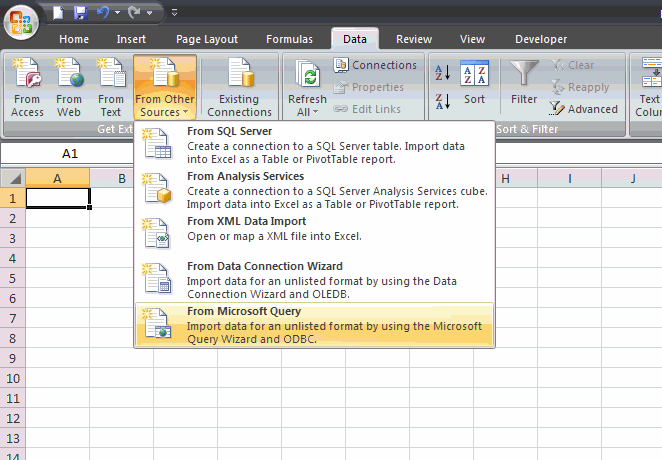Switch to the Insert tab
Image resolution: width=662 pixels, height=460 pixels.
pyautogui.click(x=131, y=39)
